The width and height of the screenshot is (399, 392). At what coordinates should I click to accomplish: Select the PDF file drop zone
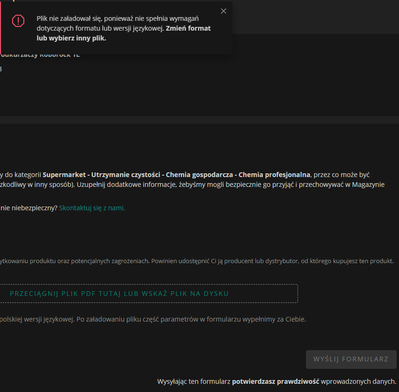pos(149,294)
